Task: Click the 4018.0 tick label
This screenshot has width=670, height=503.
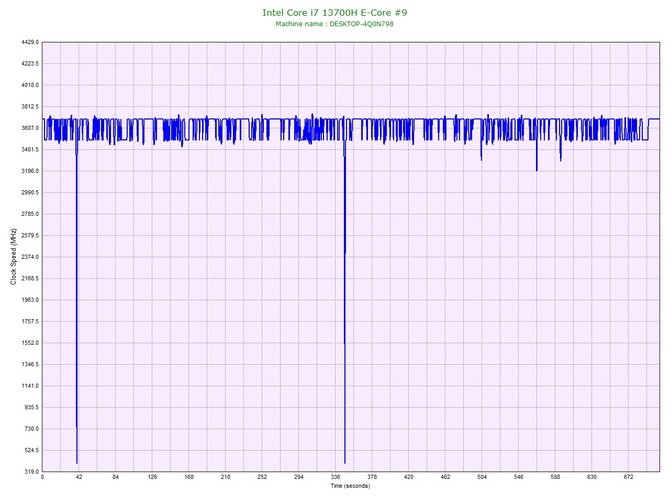Action: pyautogui.click(x=30, y=85)
